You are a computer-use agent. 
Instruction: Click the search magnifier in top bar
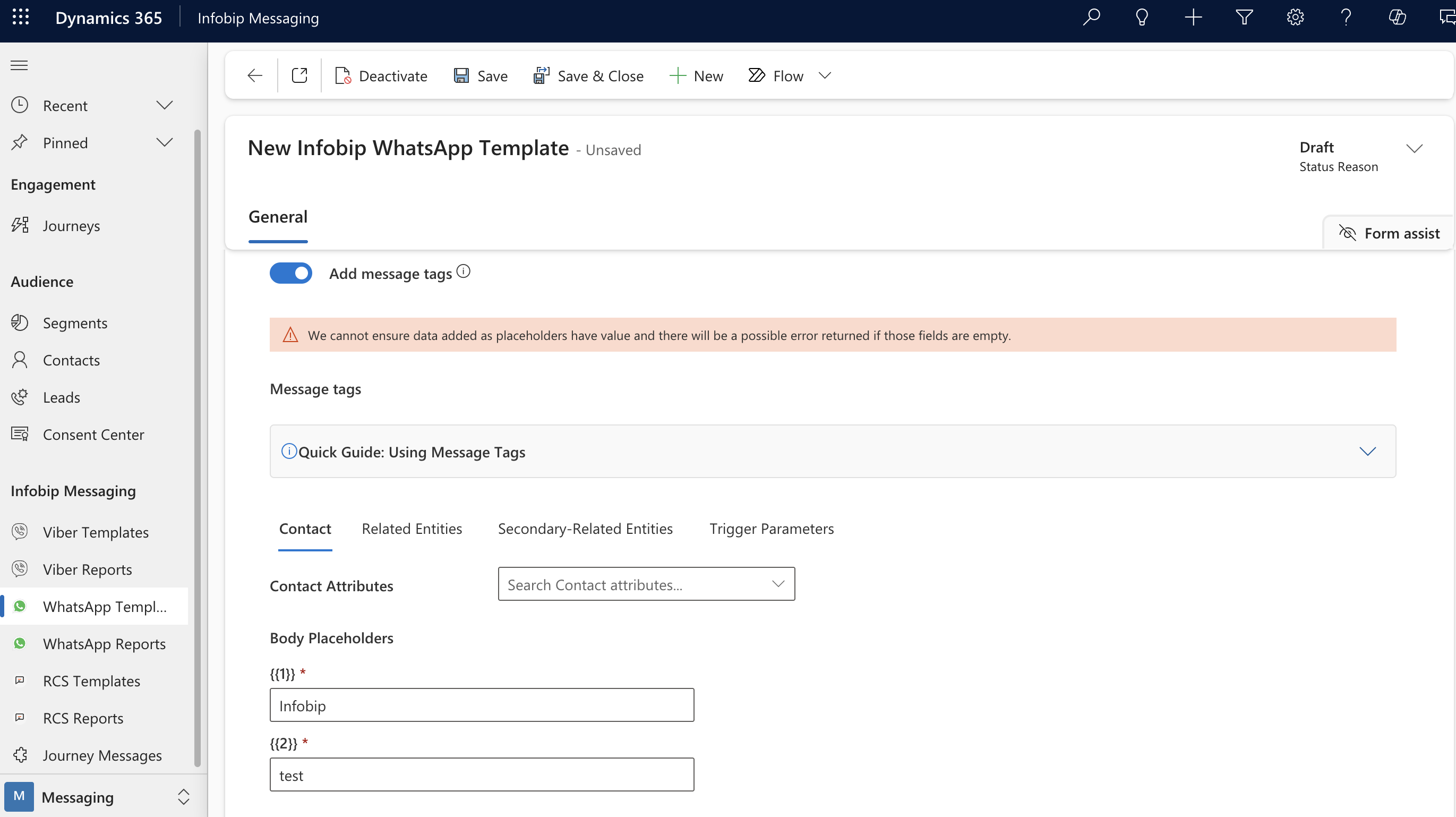1091,18
